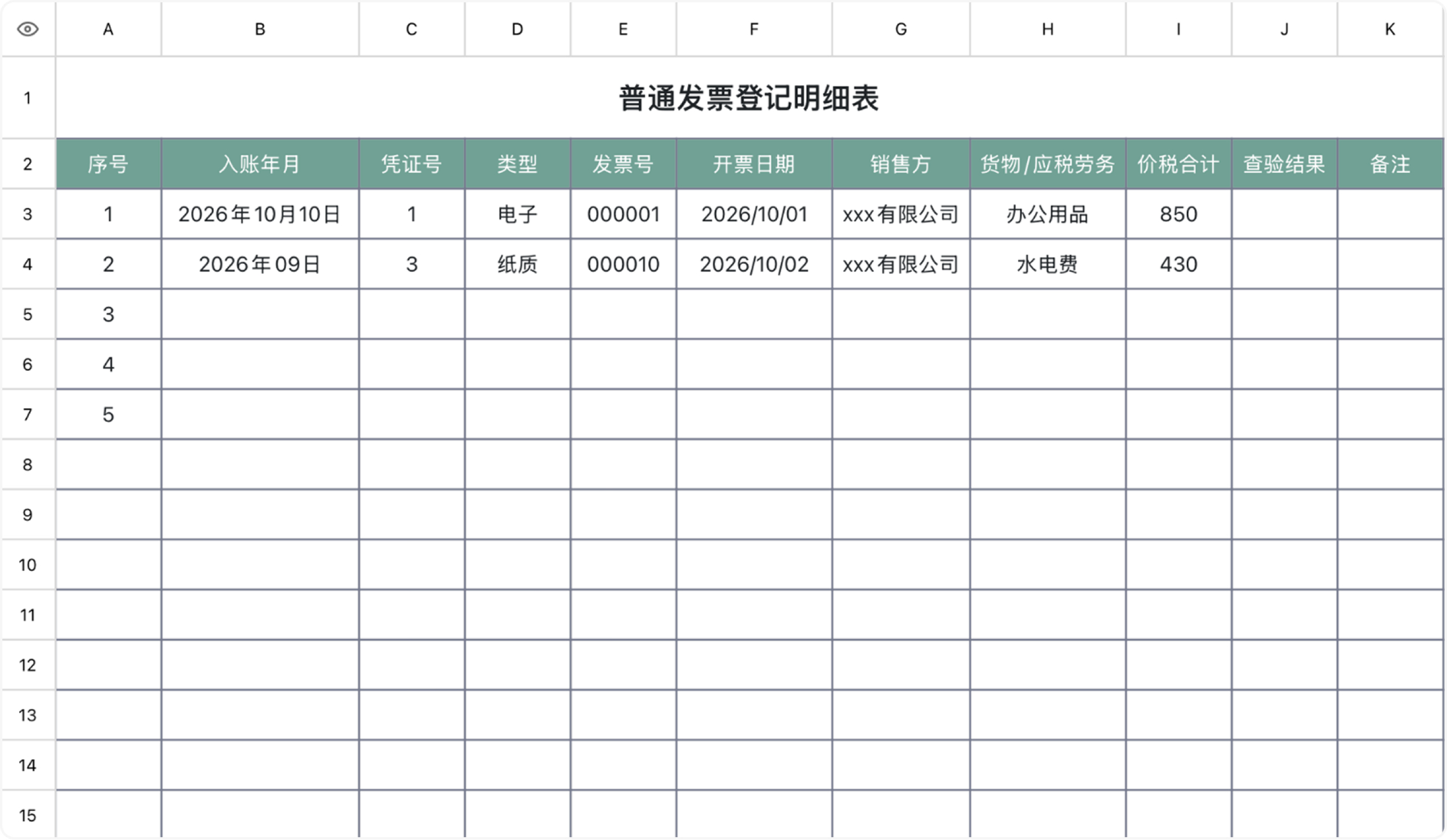Select row 8 header
1447x840 pixels.
pos(28,465)
